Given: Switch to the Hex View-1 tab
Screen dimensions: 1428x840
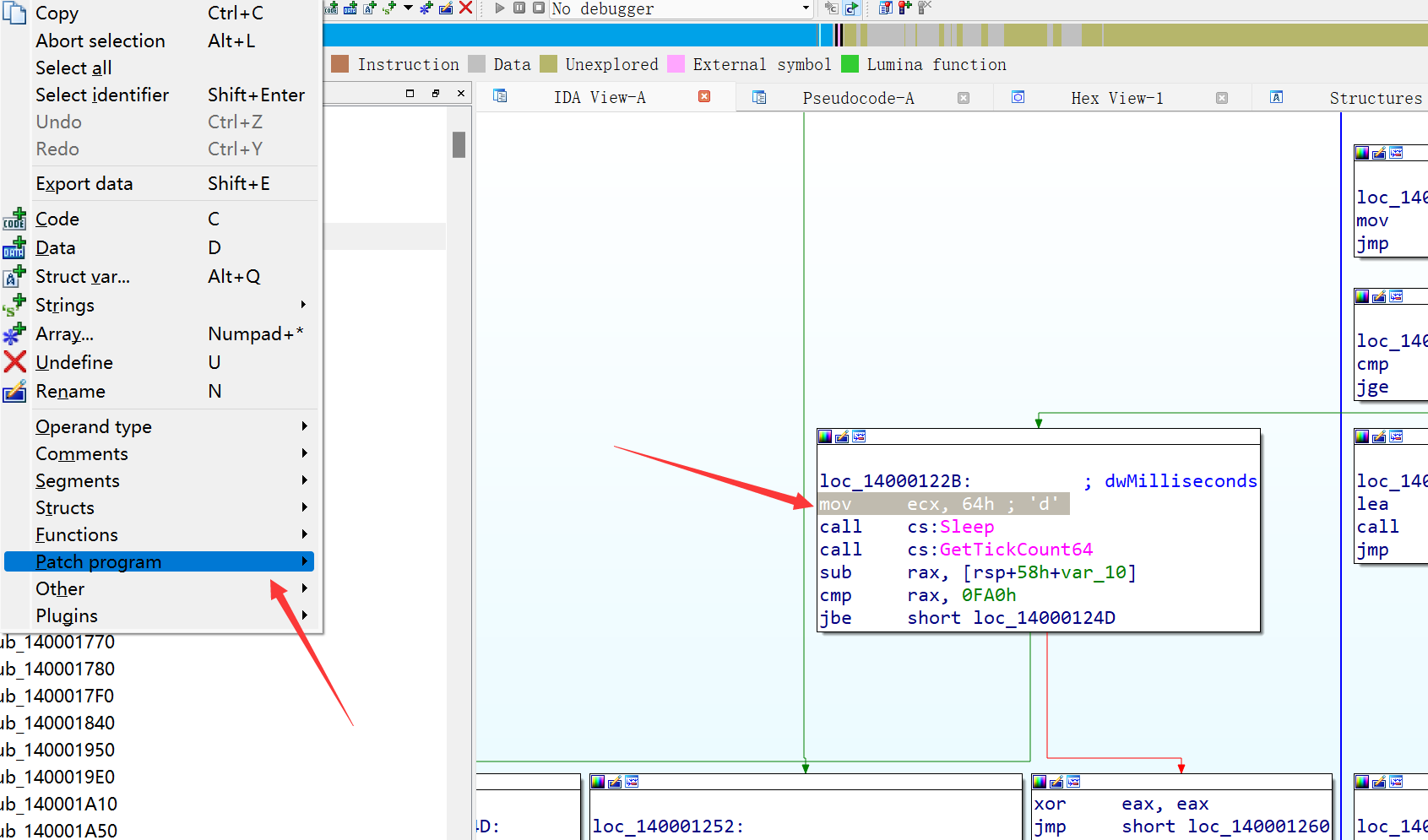Looking at the screenshot, I should (1116, 98).
